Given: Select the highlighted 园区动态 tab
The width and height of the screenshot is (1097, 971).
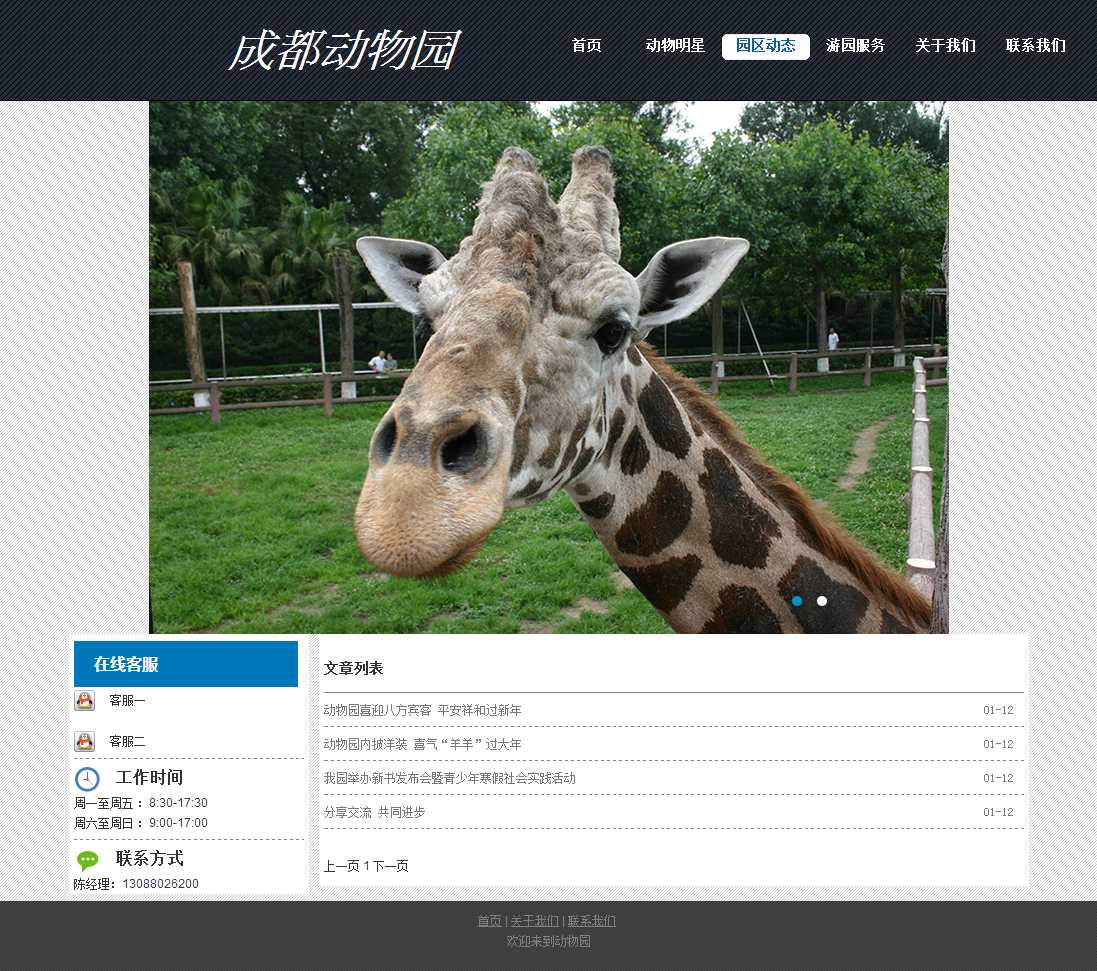Looking at the screenshot, I should pyautogui.click(x=765, y=46).
